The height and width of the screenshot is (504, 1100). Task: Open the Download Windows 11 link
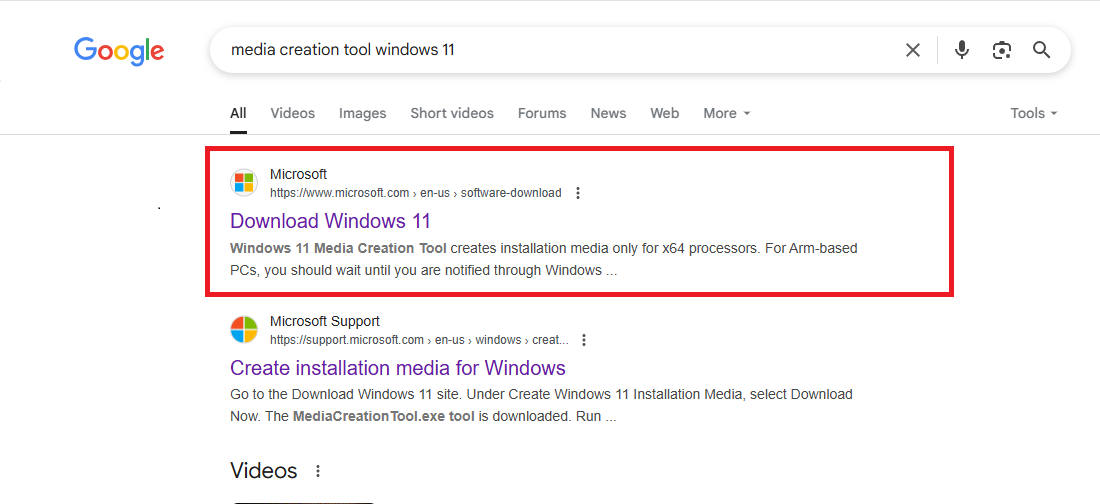tap(330, 221)
